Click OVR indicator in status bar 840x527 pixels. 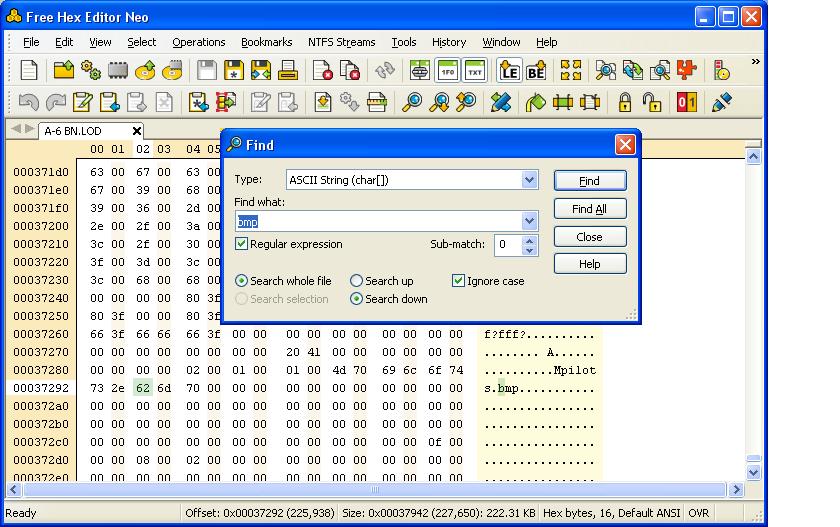698,513
